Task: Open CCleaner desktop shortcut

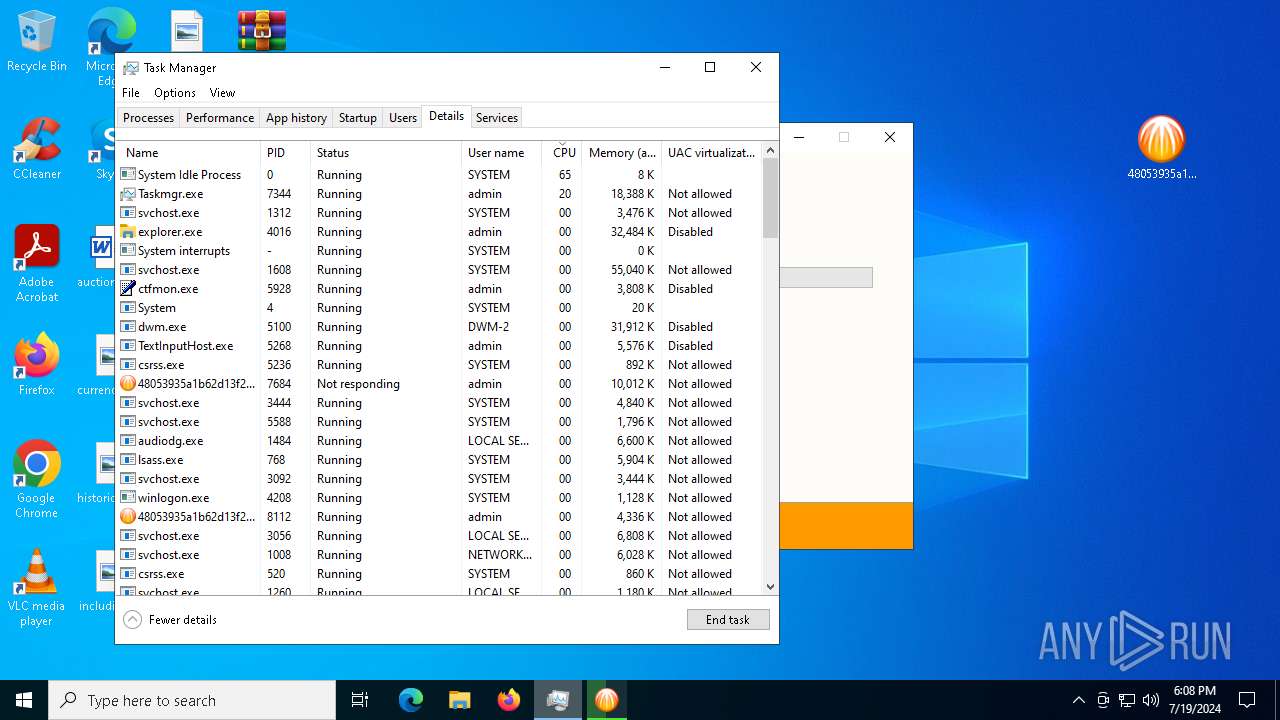Action: [37, 149]
